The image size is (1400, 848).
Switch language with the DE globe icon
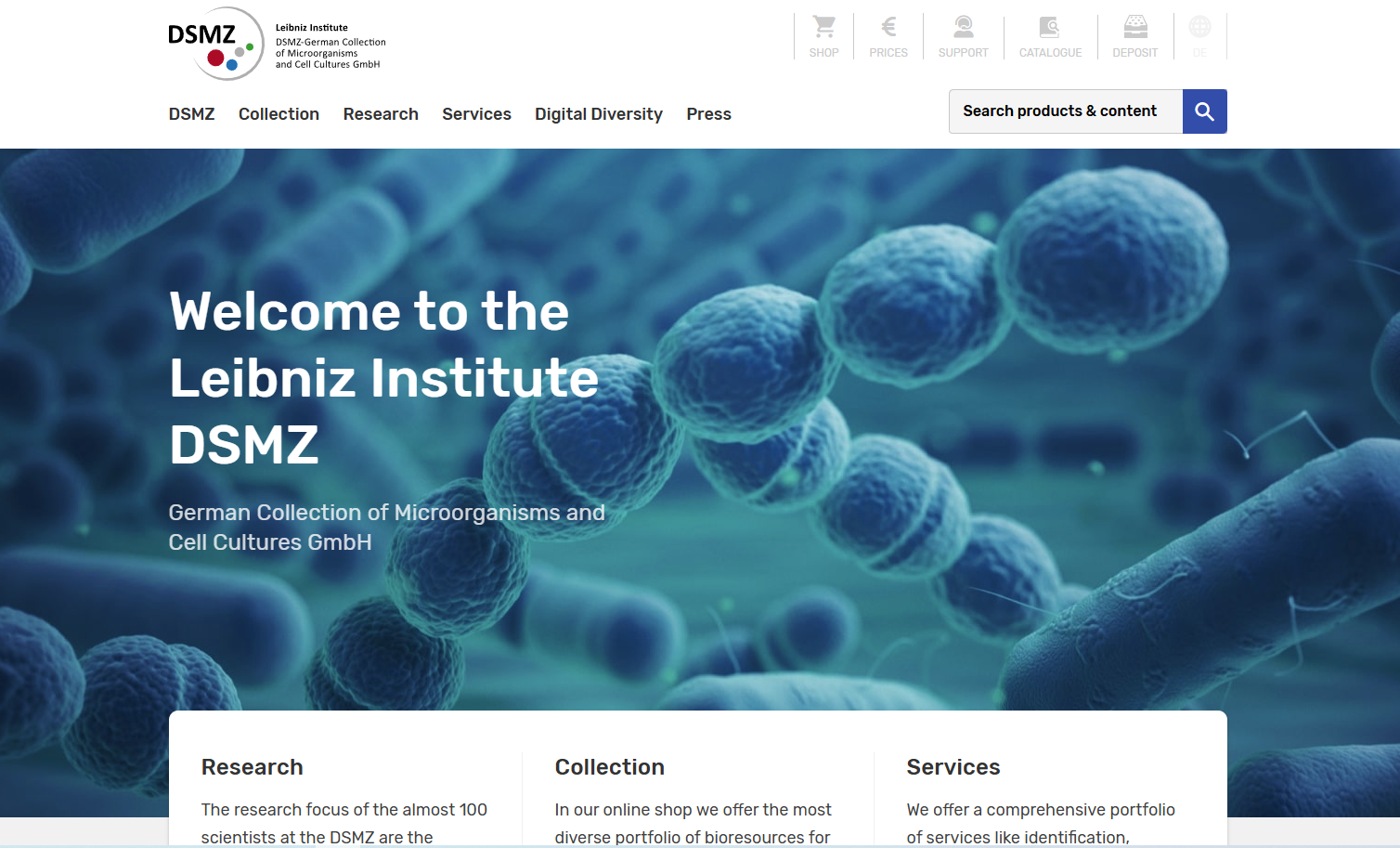pos(1199,28)
